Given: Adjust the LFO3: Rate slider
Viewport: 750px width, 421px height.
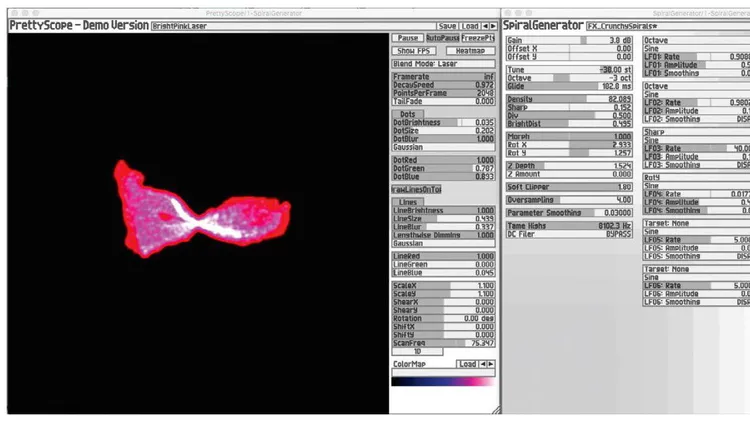Looking at the screenshot, I should pyautogui.click(x=696, y=149).
